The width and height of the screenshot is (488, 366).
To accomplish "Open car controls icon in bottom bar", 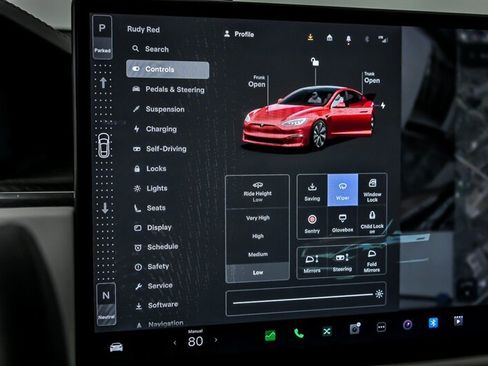I will click(116, 347).
